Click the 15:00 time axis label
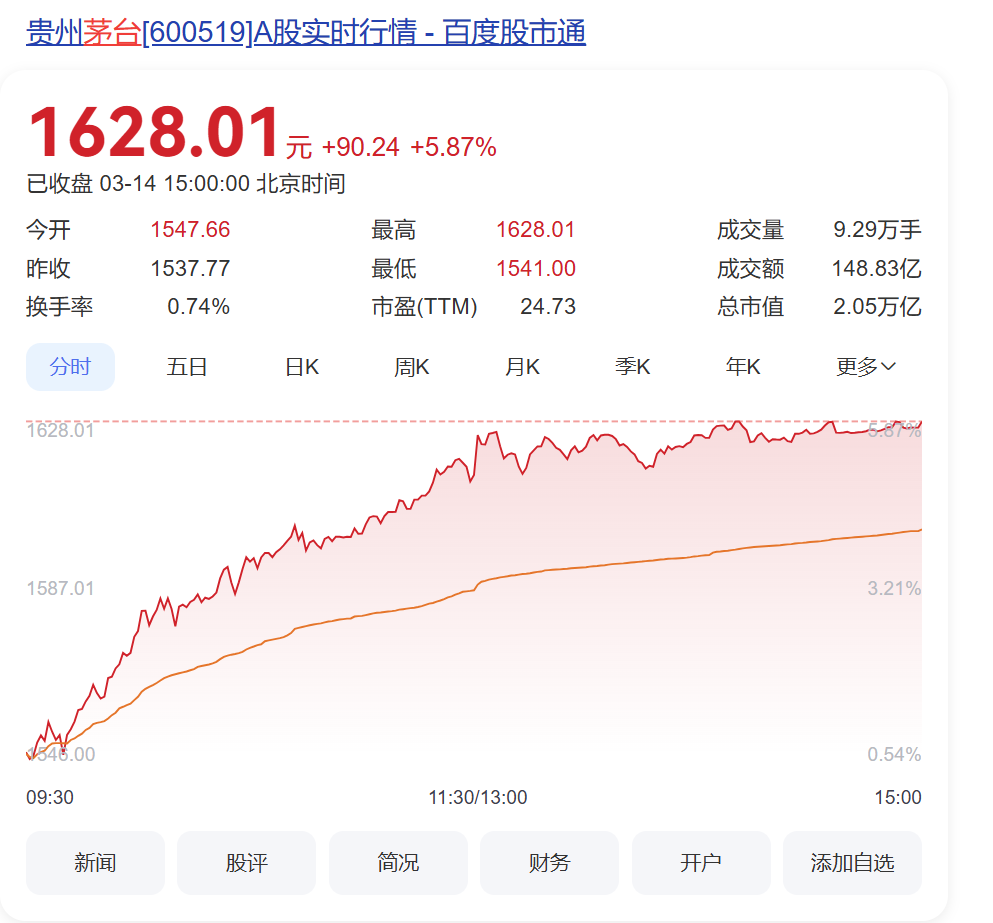This screenshot has height=923, width=993. tap(898, 797)
